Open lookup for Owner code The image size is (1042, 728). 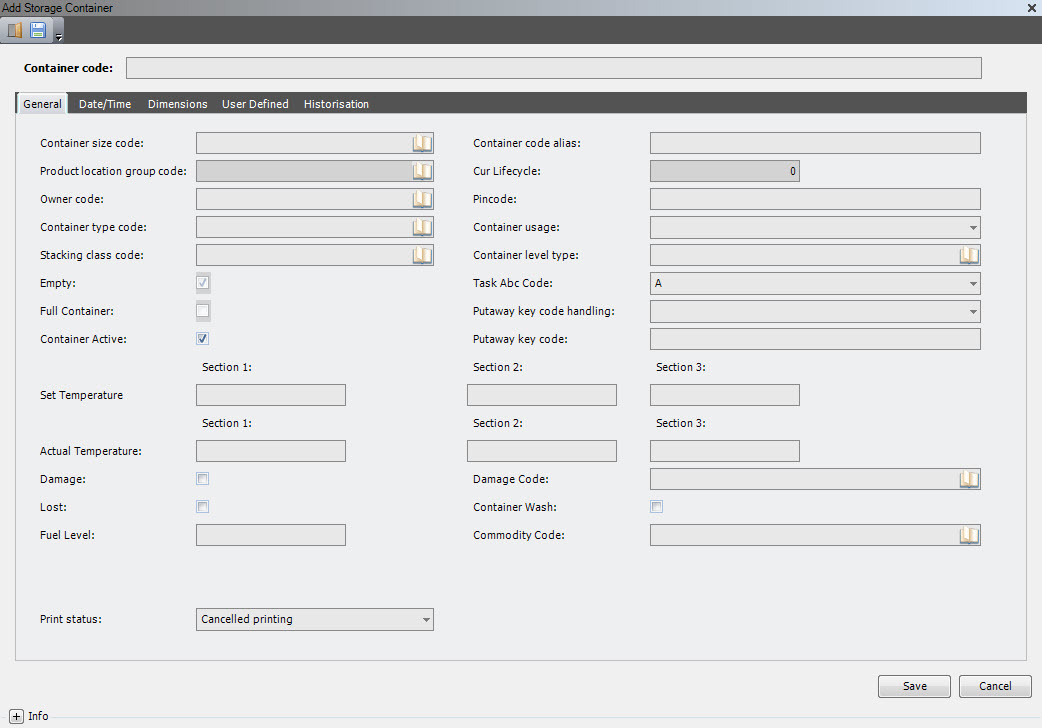coord(422,199)
